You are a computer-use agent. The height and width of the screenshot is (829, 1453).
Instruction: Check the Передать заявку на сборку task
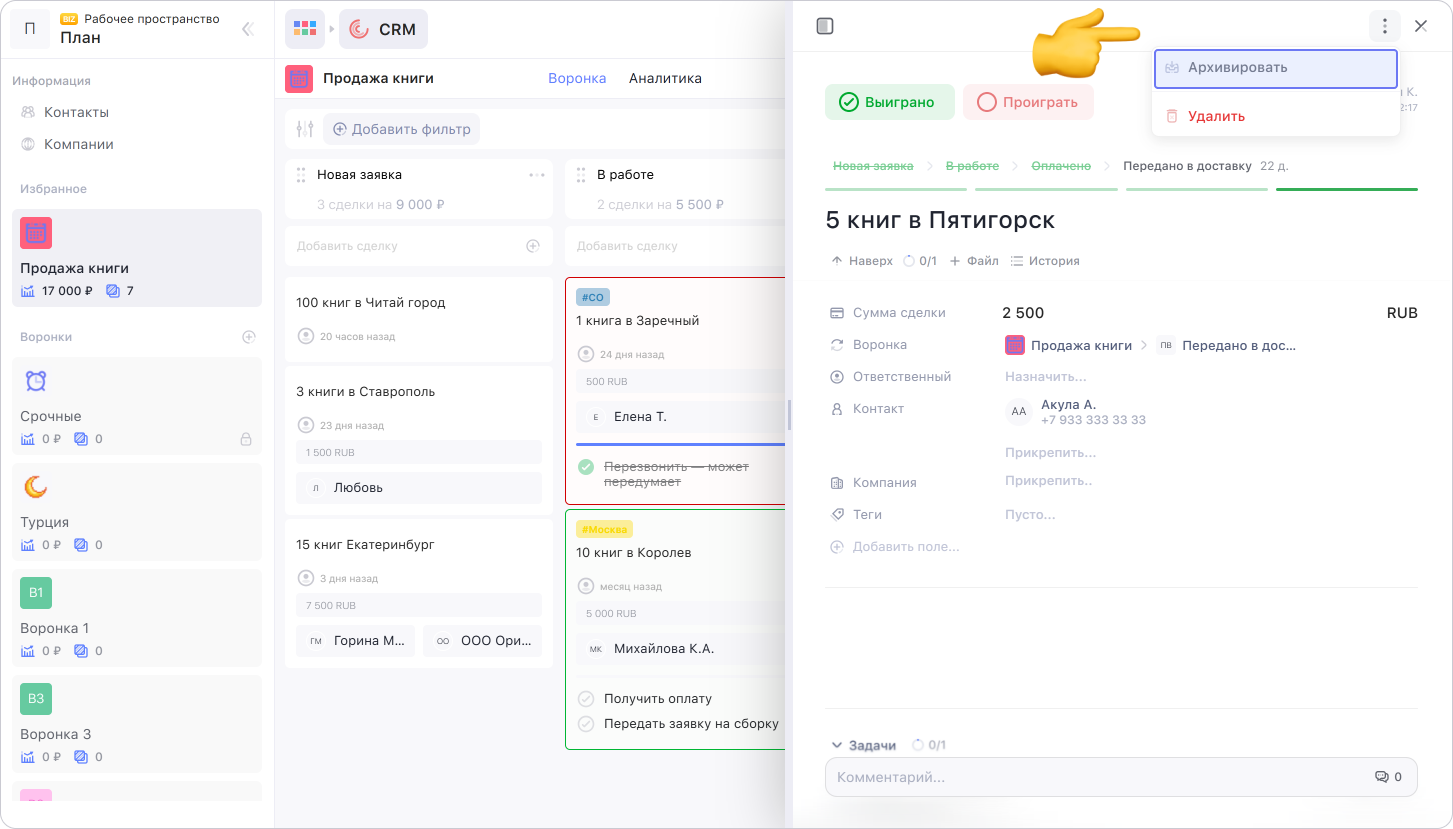pos(586,724)
